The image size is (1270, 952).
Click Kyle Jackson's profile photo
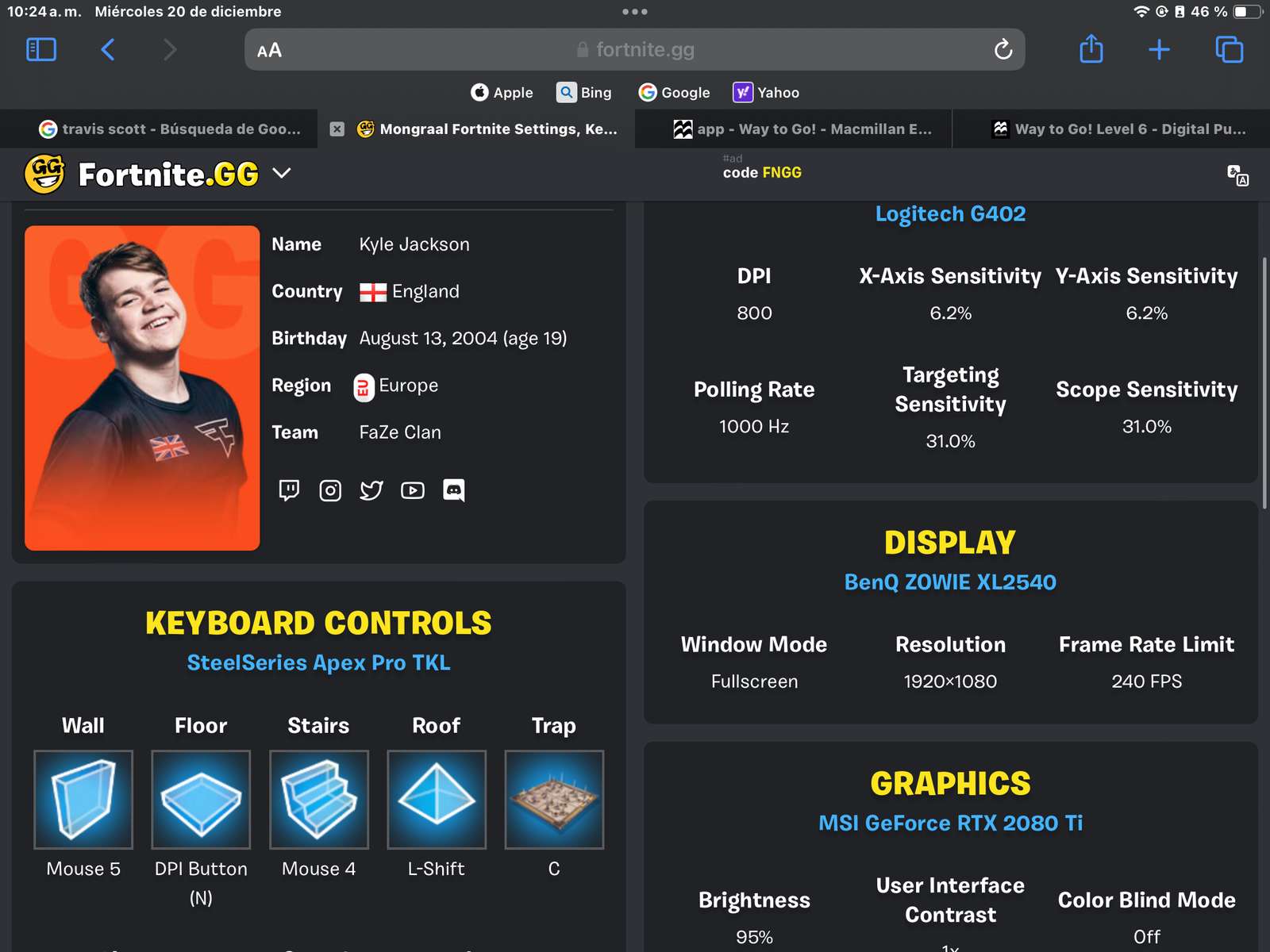[142, 388]
